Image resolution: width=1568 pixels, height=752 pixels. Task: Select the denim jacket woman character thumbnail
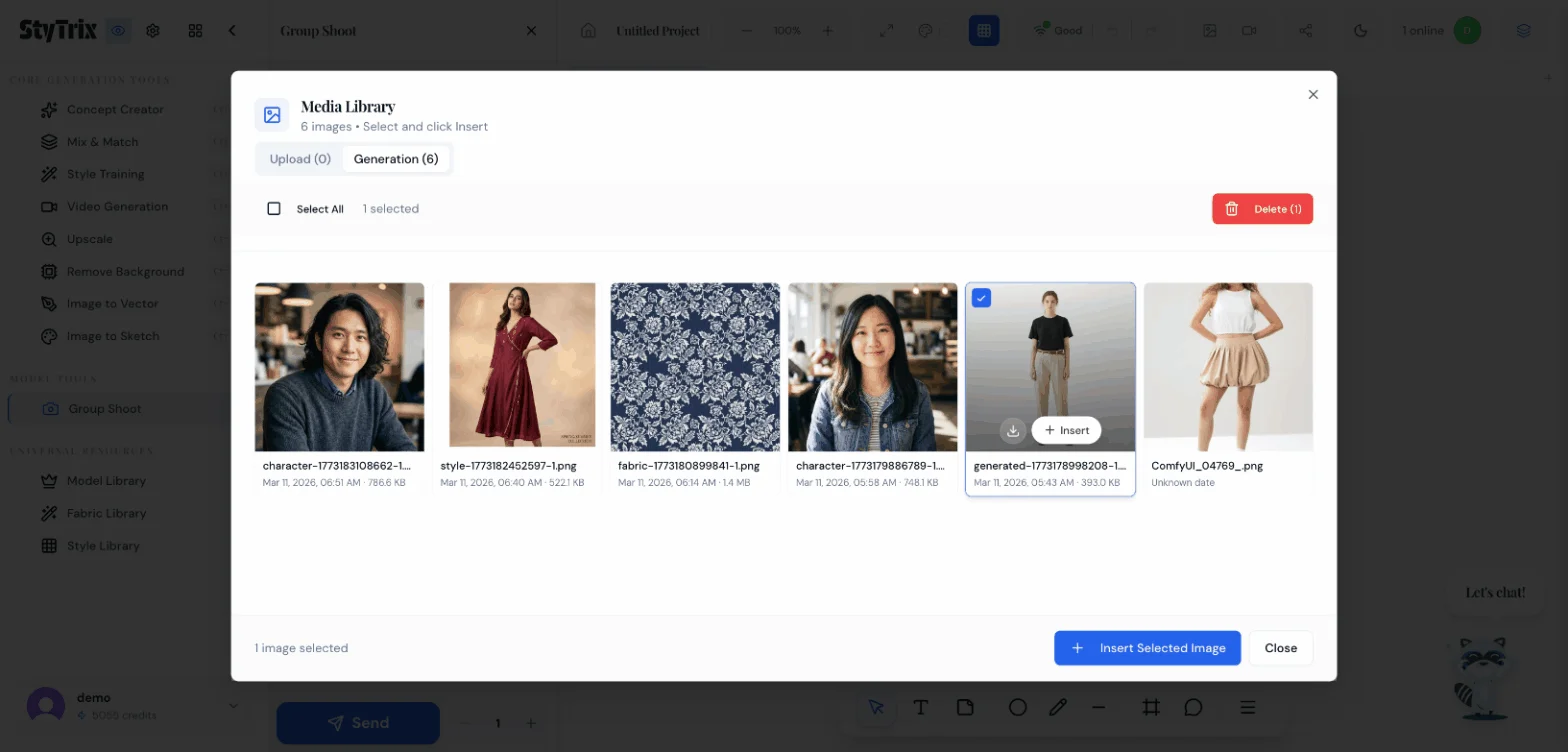pyautogui.click(x=872, y=367)
